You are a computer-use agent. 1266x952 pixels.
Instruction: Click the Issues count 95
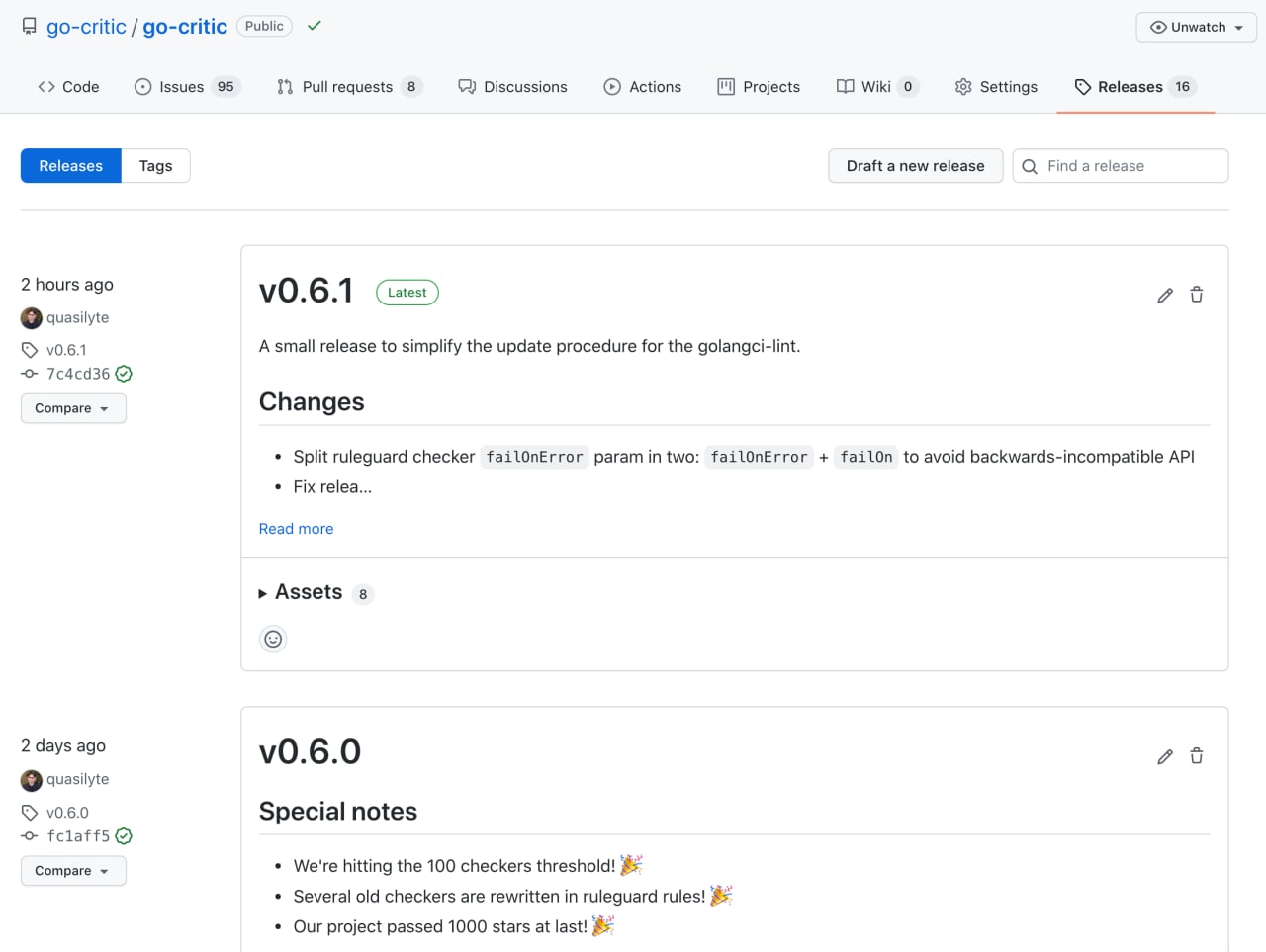[x=226, y=87]
